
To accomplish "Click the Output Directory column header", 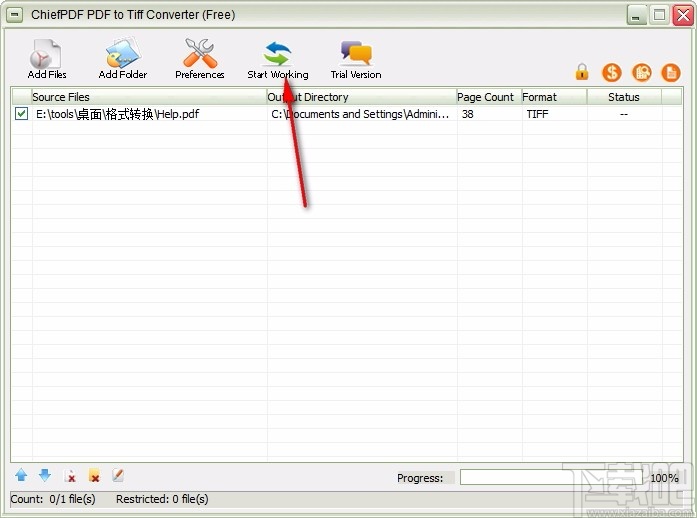I will [x=361, y=97].
